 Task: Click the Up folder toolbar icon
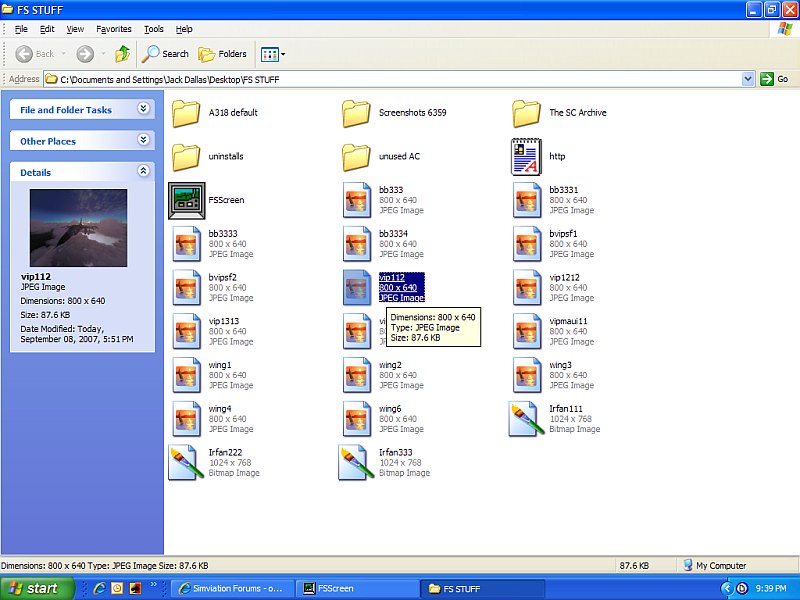coord(123,54)
